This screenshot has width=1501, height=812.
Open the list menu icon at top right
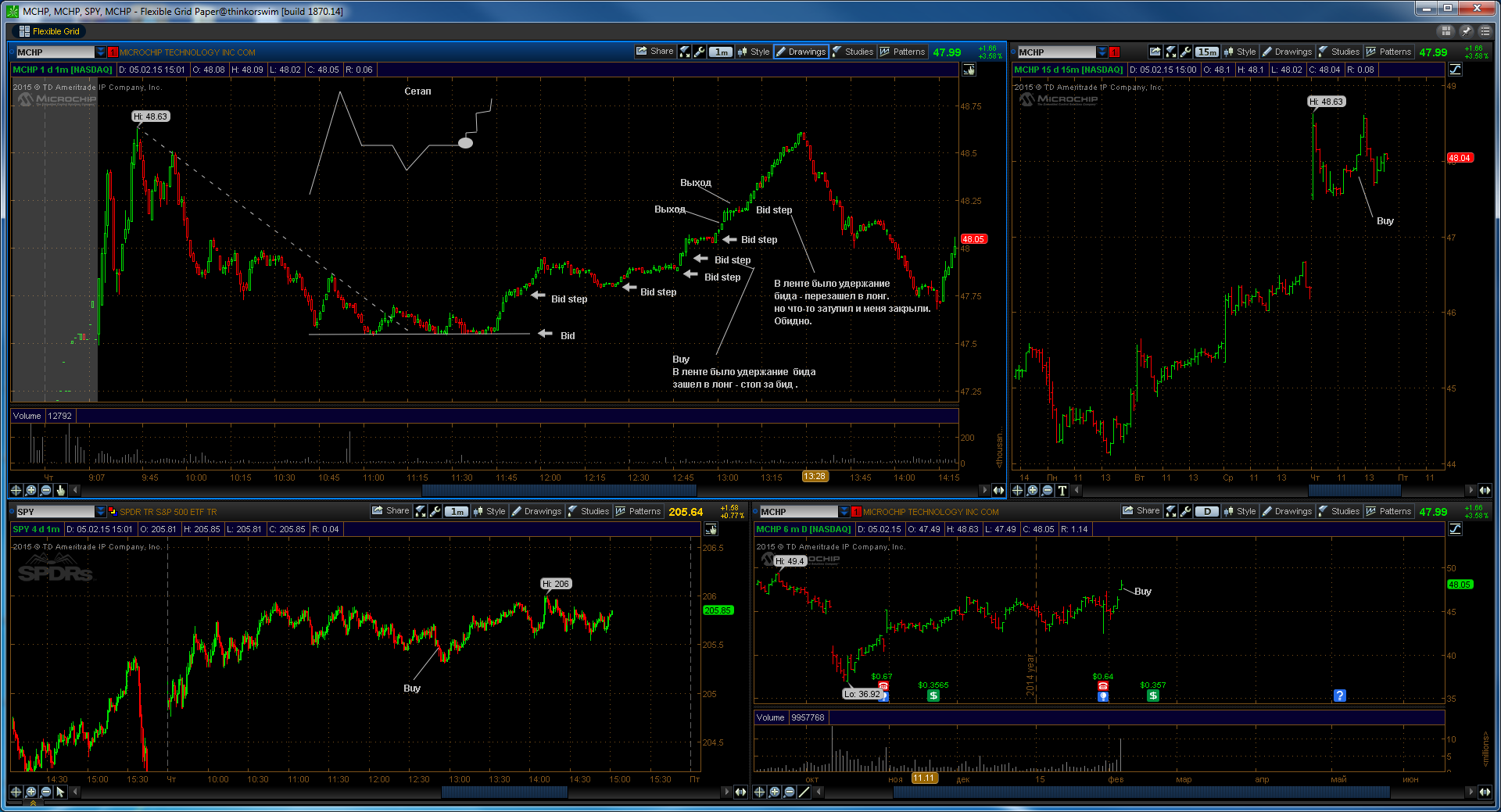tap(1485, 31)
